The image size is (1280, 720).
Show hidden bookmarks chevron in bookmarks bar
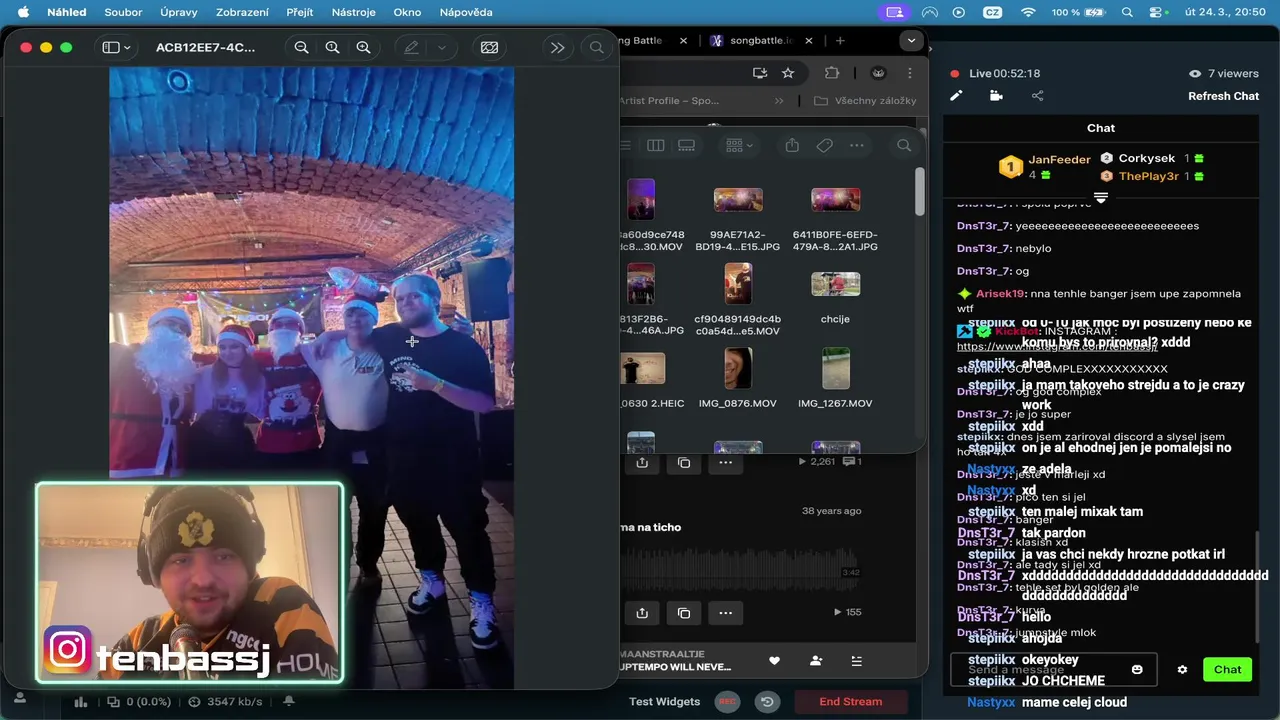point(779,100)
